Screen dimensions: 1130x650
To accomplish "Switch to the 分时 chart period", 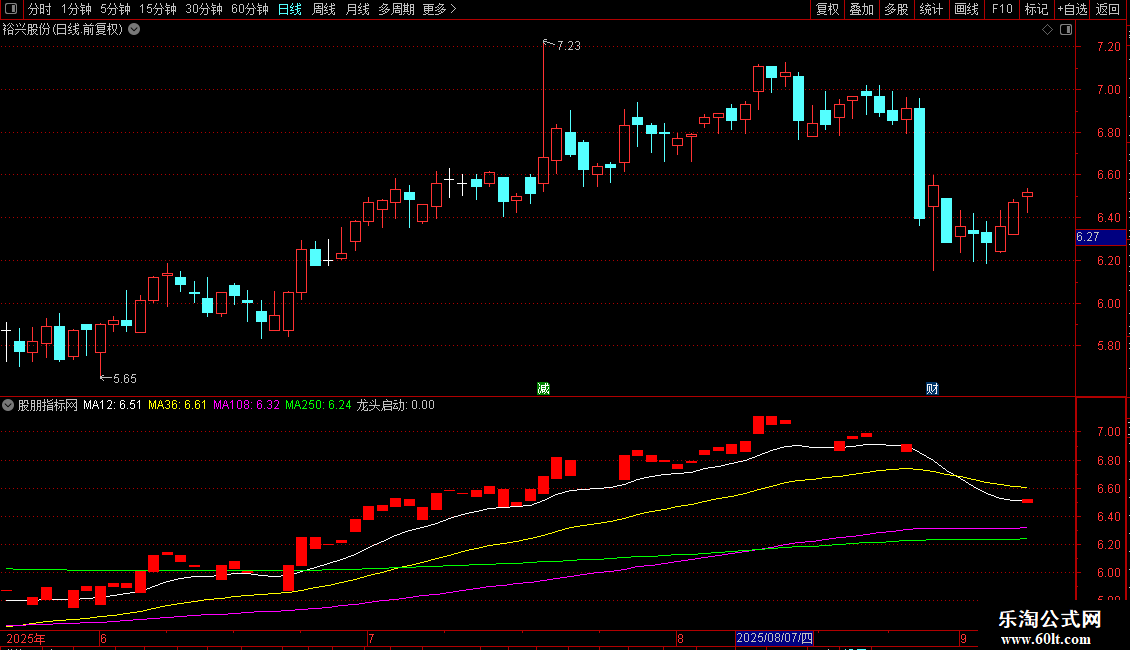I will [x=40, y=9].
